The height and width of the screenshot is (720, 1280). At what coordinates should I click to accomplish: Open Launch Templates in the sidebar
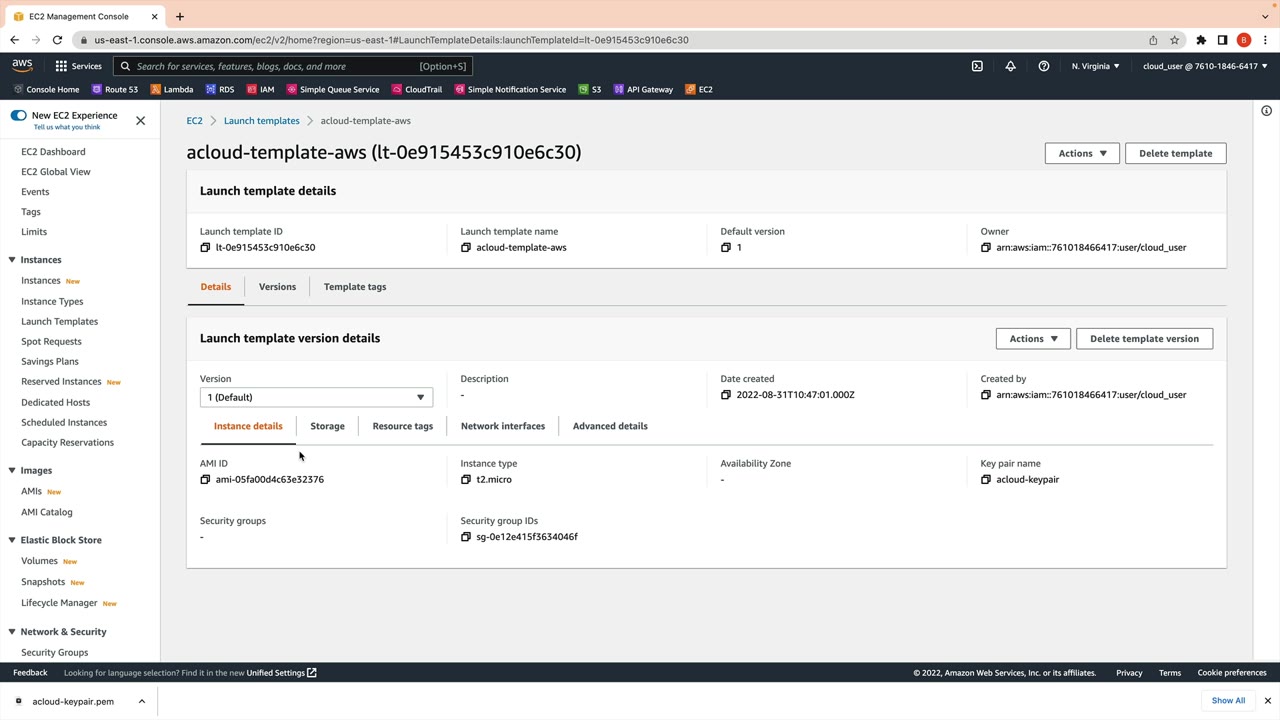60,322
